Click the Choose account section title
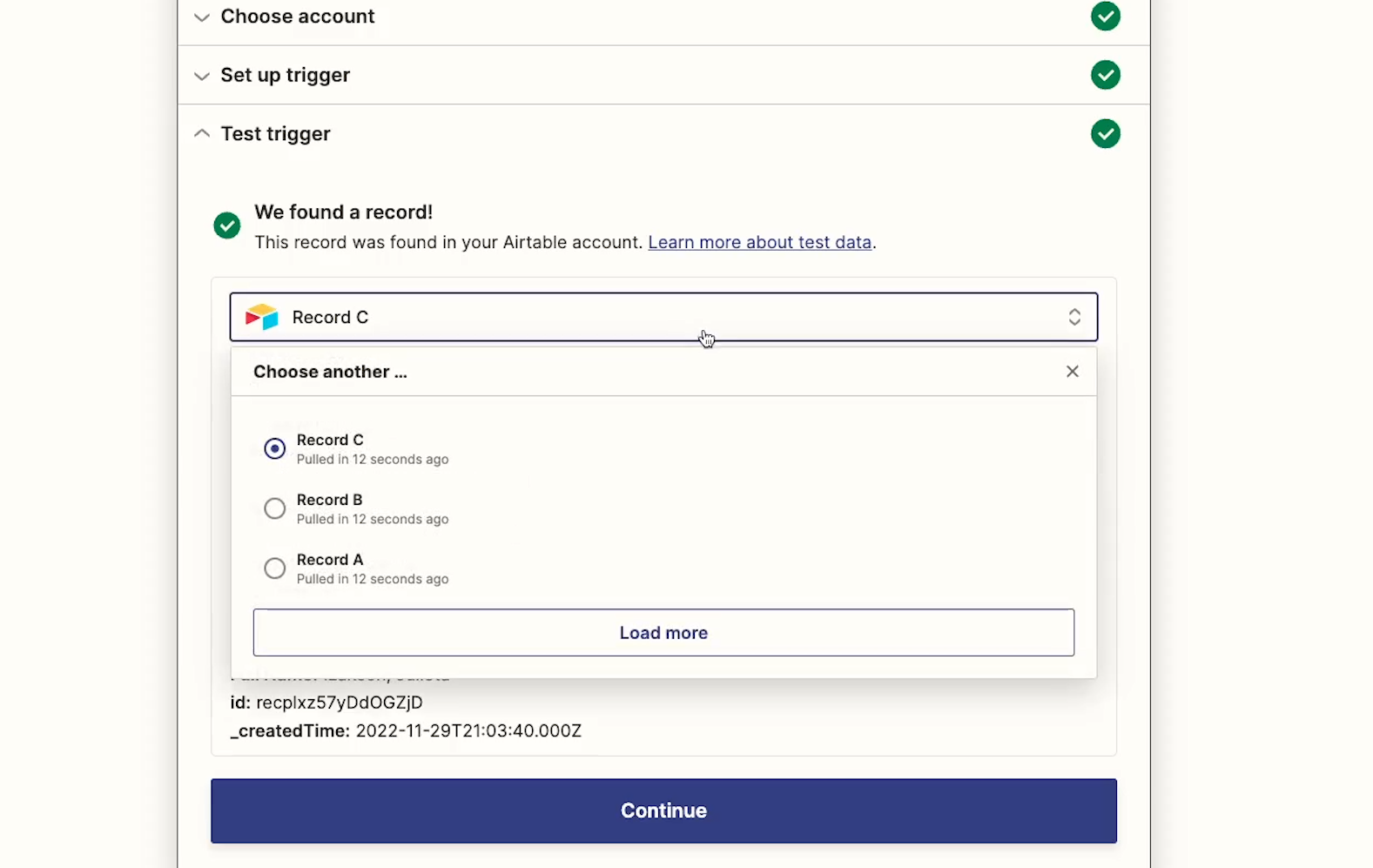The image size is (1373, 868). (297, 17)
